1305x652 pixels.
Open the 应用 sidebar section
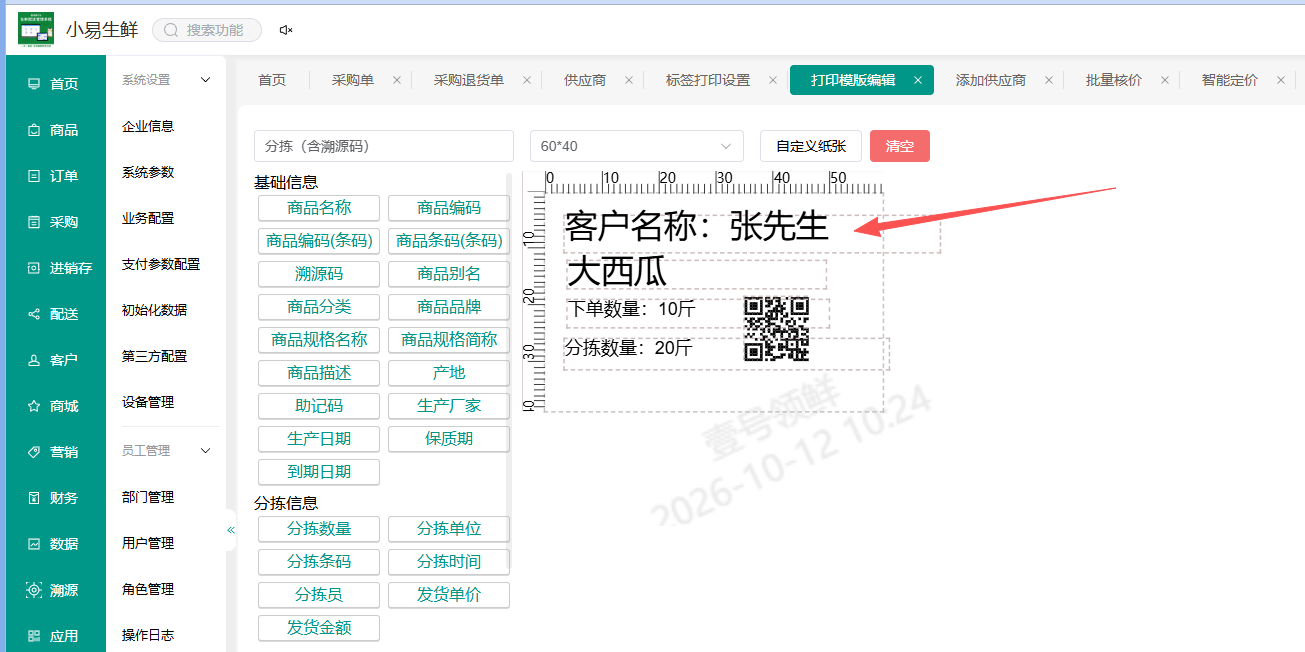[x=55, y=636]
